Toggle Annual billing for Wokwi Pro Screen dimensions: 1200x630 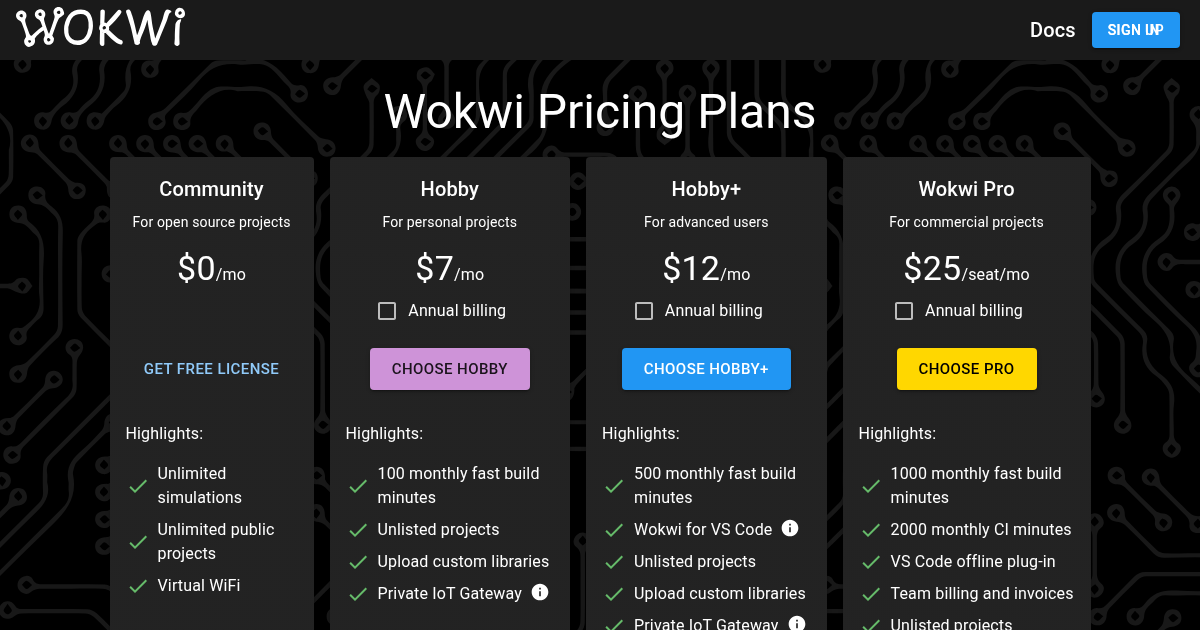[x=904, y=311]
